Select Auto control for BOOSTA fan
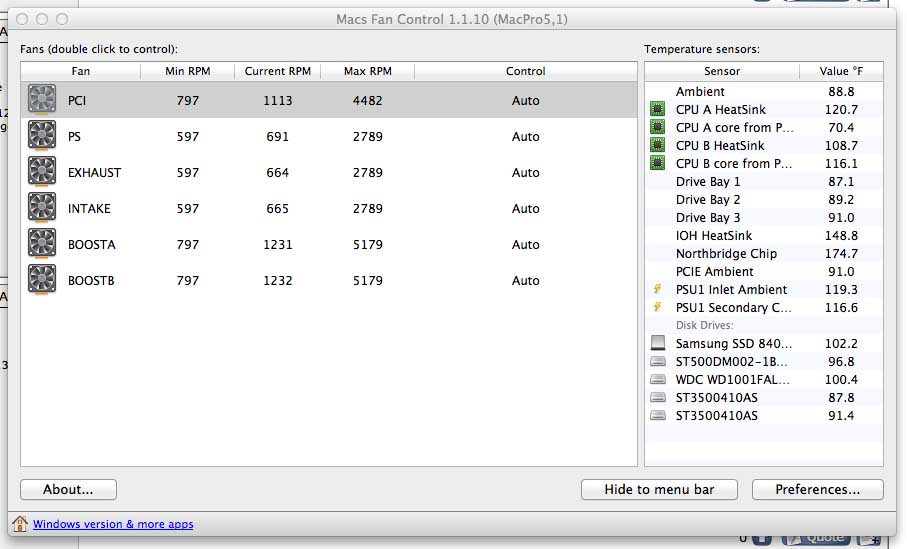 pos(525,244)
